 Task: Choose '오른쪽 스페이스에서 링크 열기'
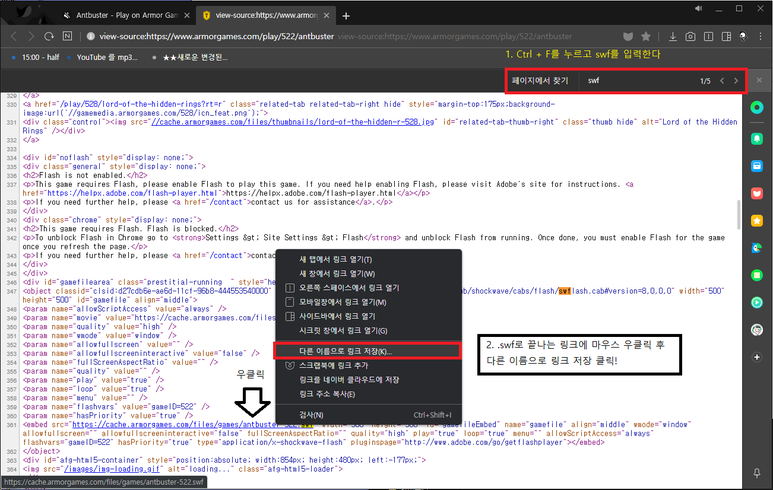369,288
